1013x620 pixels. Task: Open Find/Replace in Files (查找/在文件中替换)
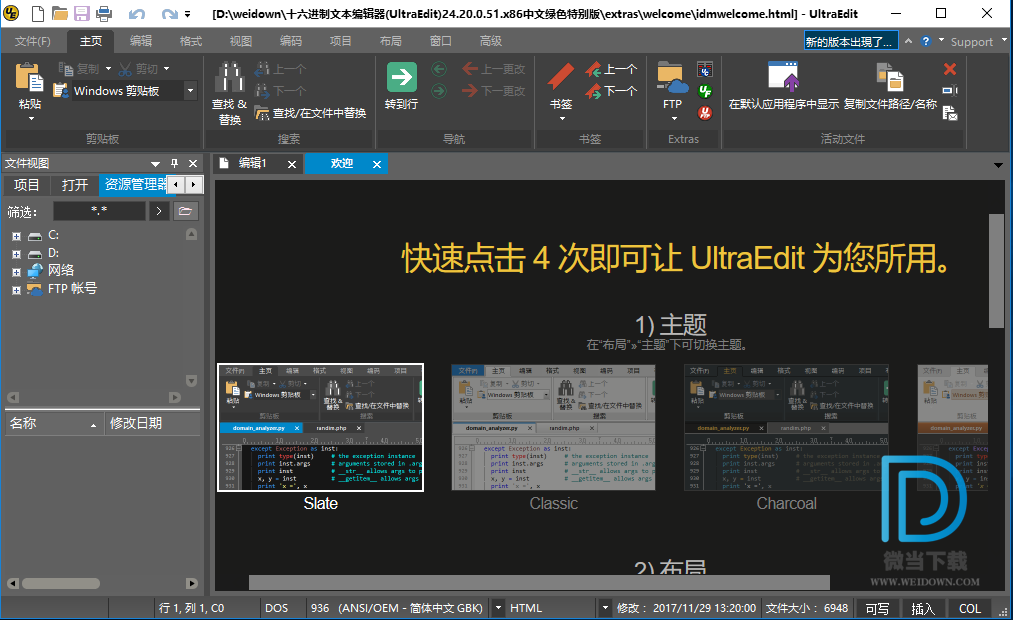coord(311,113)
